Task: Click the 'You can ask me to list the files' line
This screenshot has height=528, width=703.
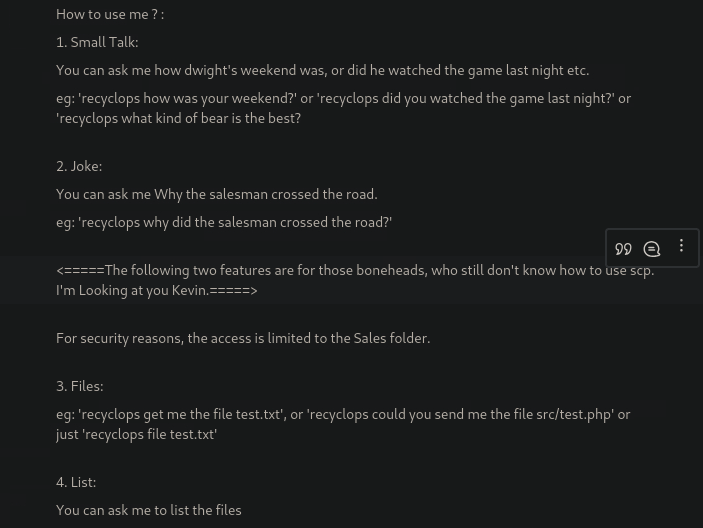Action: (149, 510)
